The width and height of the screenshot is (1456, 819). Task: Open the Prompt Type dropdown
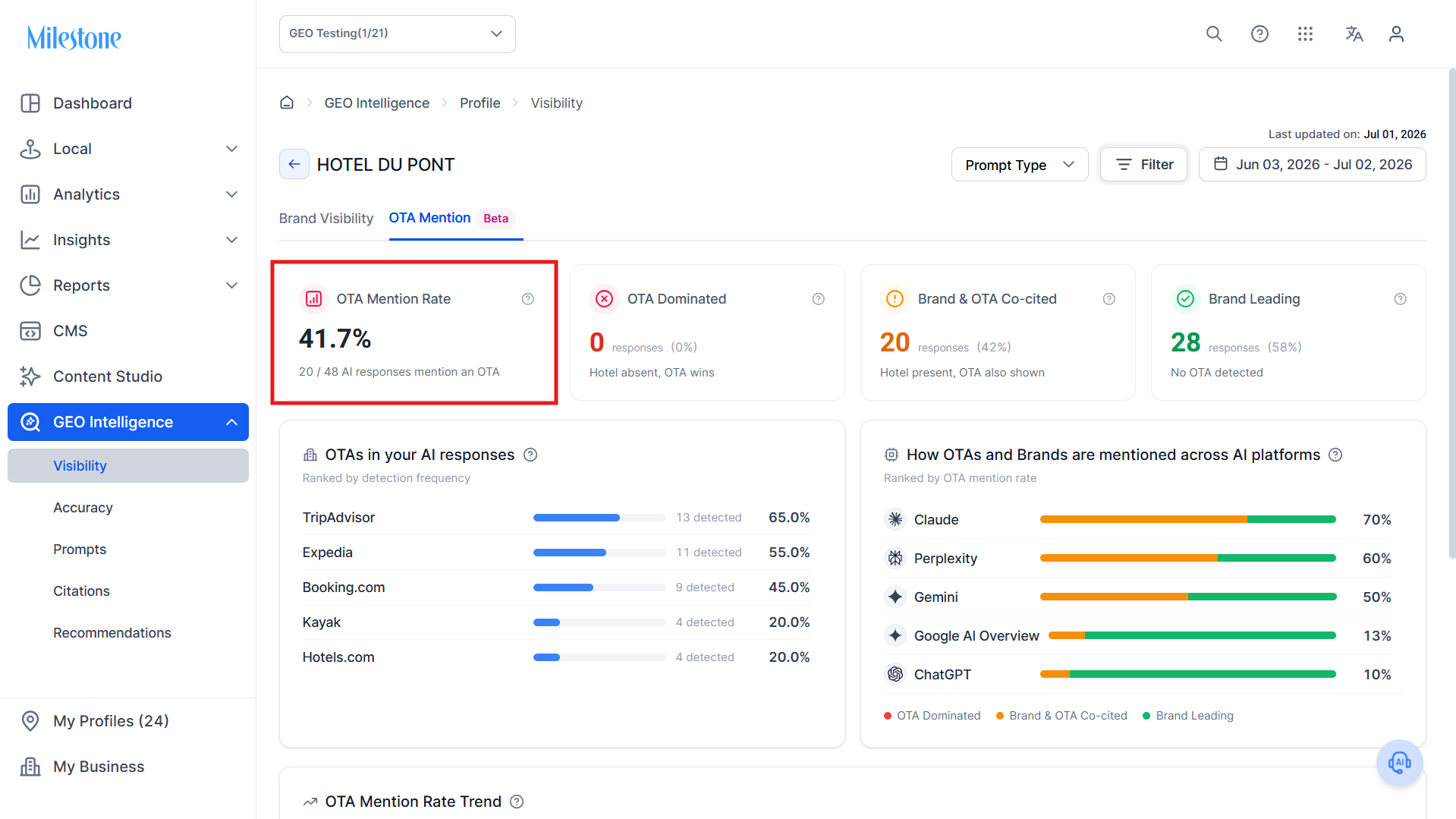(1020, 165)
